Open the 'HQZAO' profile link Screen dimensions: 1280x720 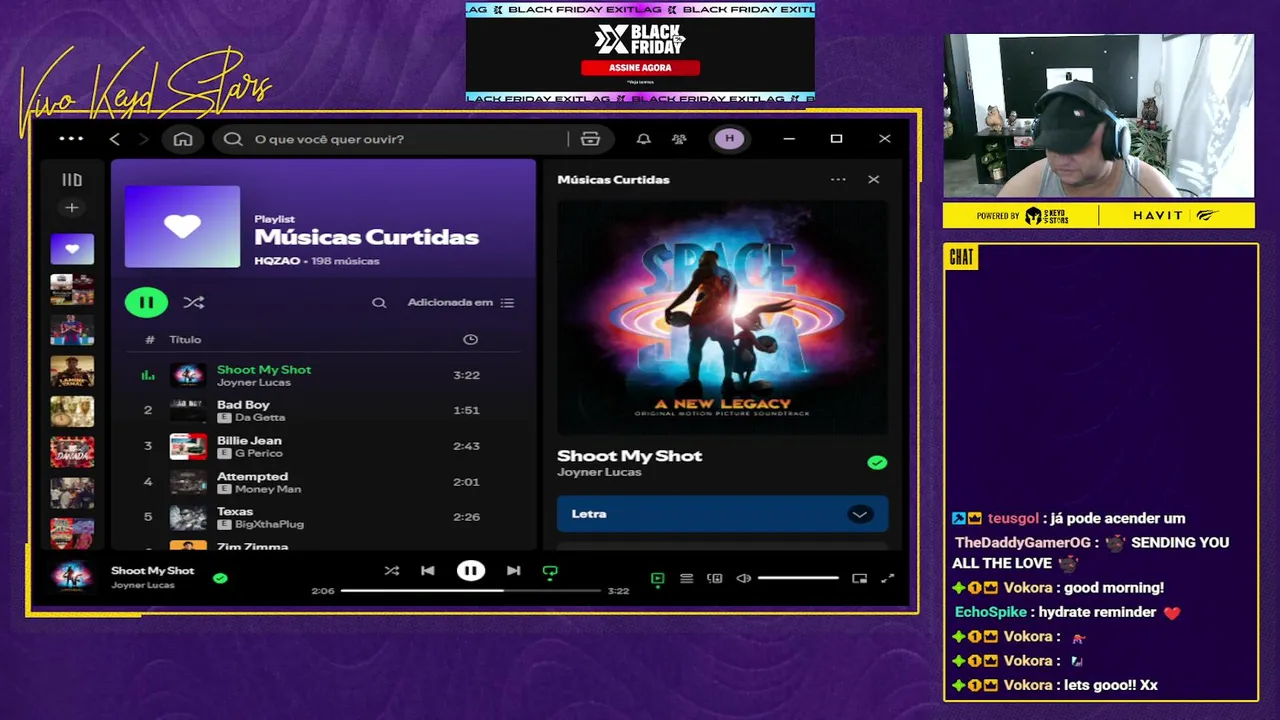[x=275, y=261]
